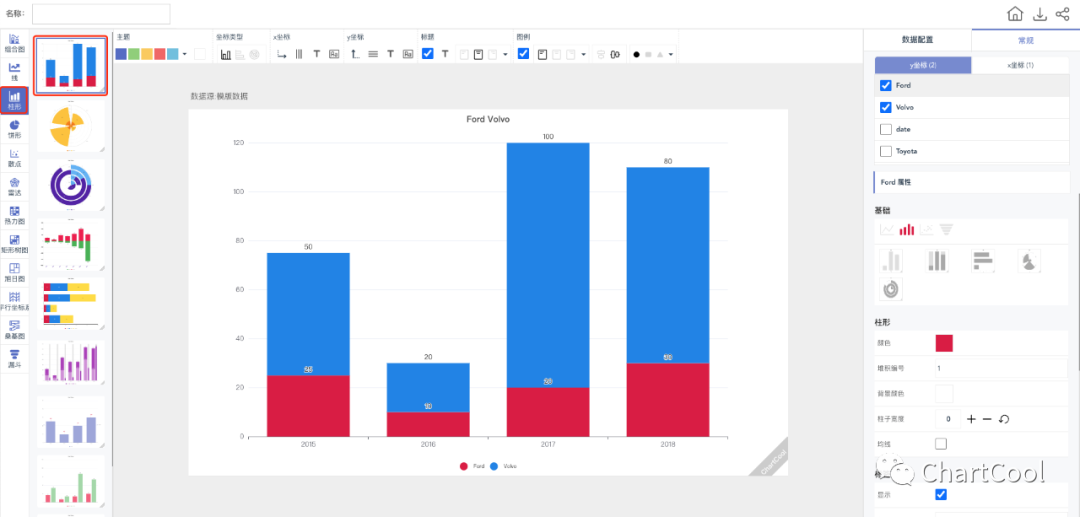Enable the Toyota data series checkbox
1080x517 pixels.
885,151
